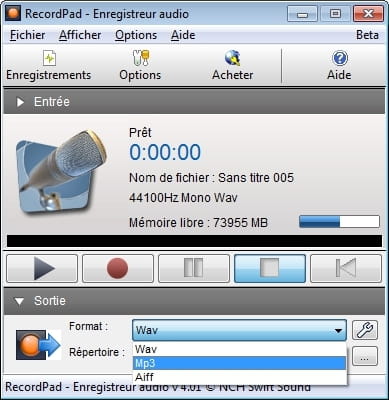389x400 pixels.
Task: Close the RecordPad window
Action: point(368,14)
